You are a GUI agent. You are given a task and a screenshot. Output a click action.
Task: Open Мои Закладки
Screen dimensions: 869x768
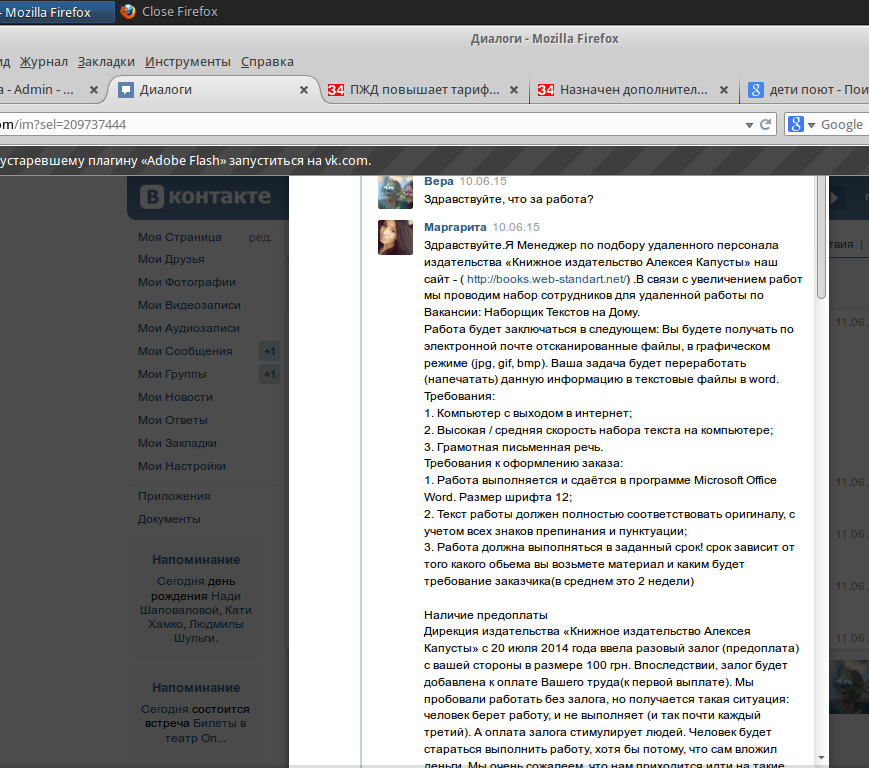pyautogui.click(x=177, y=443)
